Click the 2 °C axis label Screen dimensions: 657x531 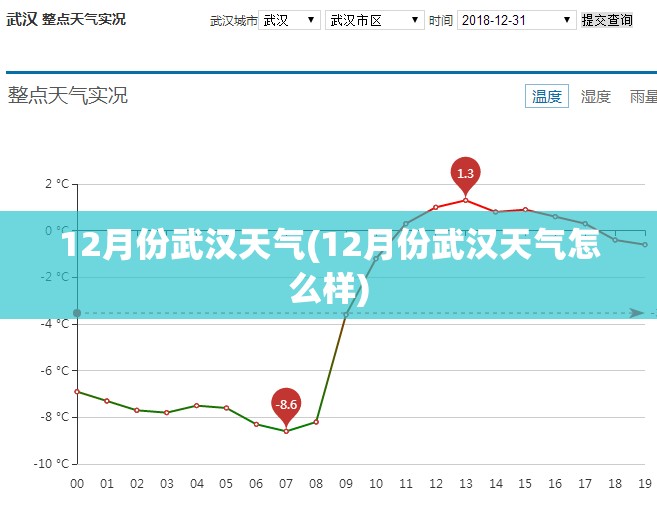(x=57, y=184)
